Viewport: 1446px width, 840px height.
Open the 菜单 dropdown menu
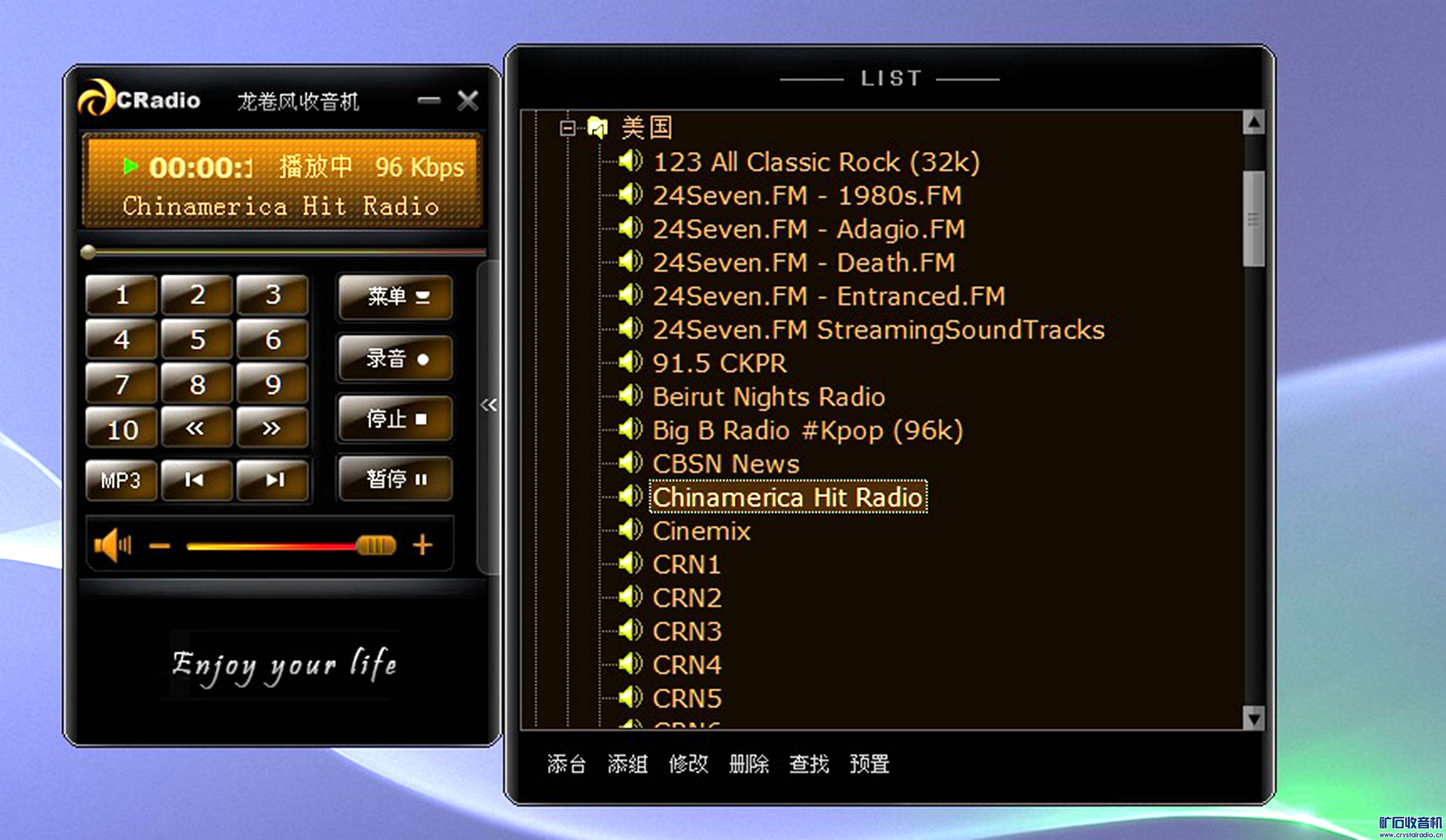tap(395, 297)
